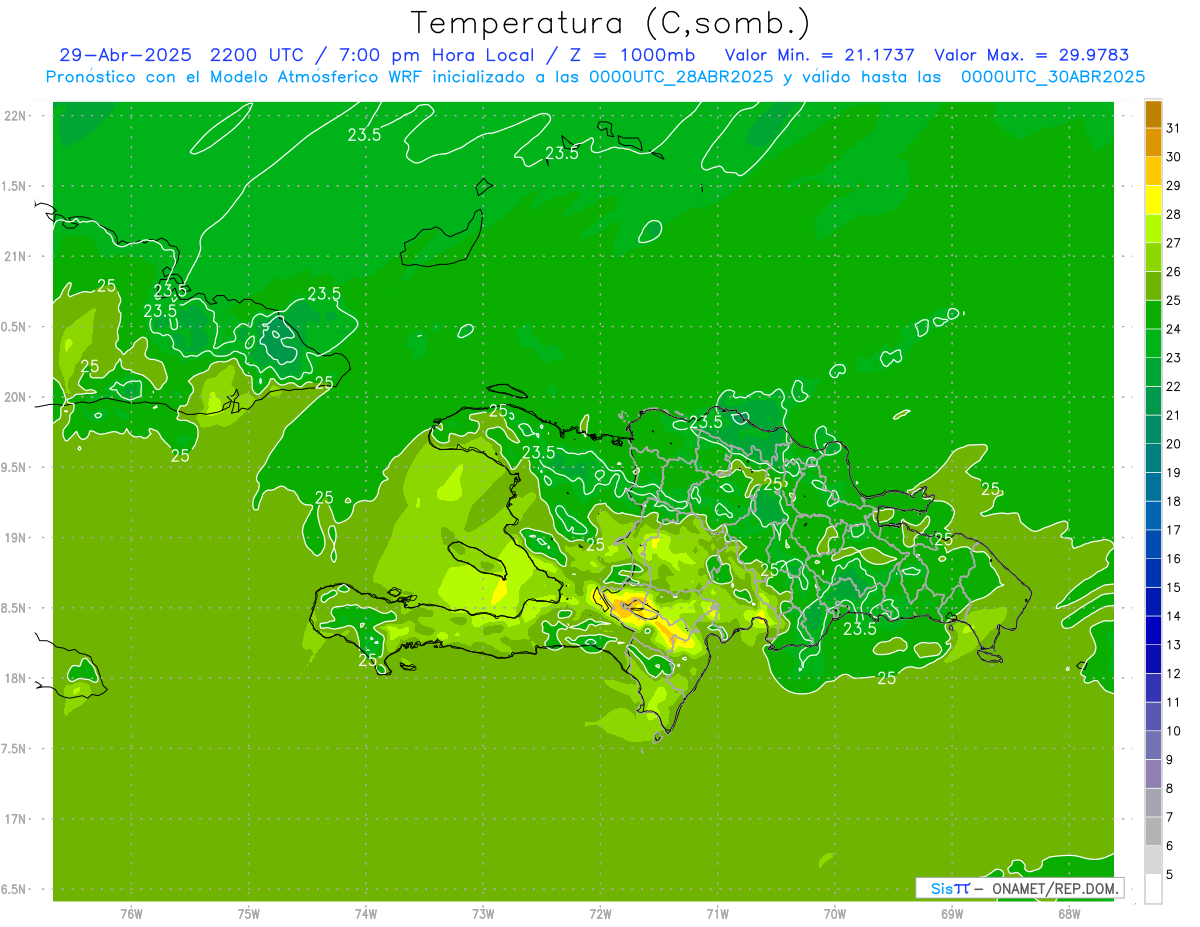
Task: Click the "71W" longitude axis label
Action: click(x=717, y=913)
